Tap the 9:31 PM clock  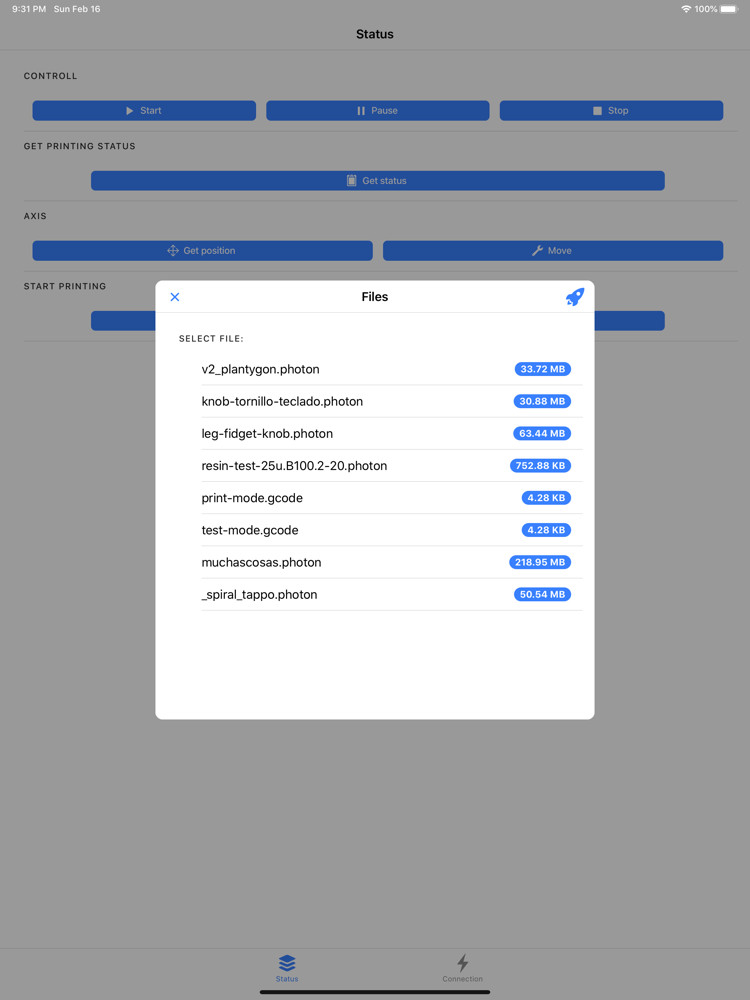click(29, 9)
